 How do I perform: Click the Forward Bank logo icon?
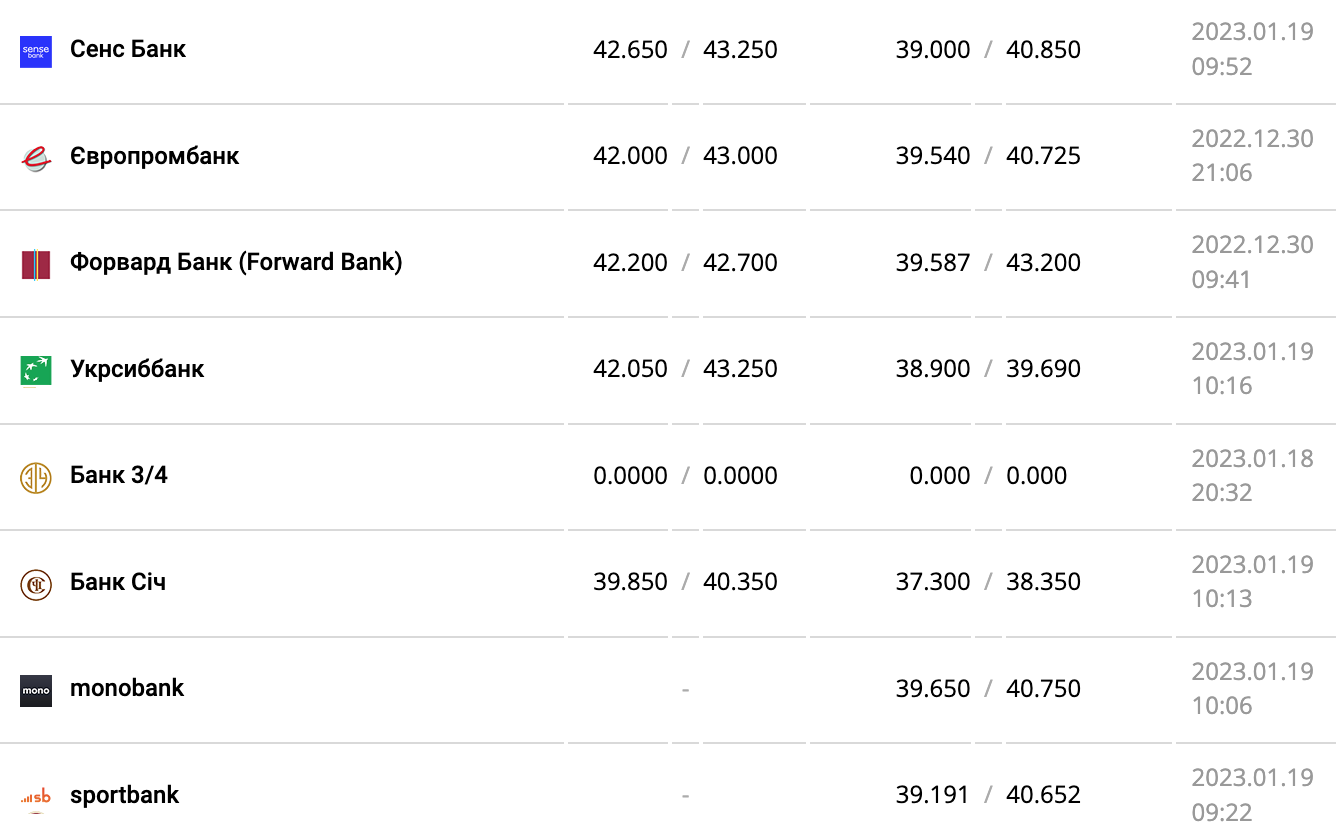pyautogui.click(x=36, y=265)
